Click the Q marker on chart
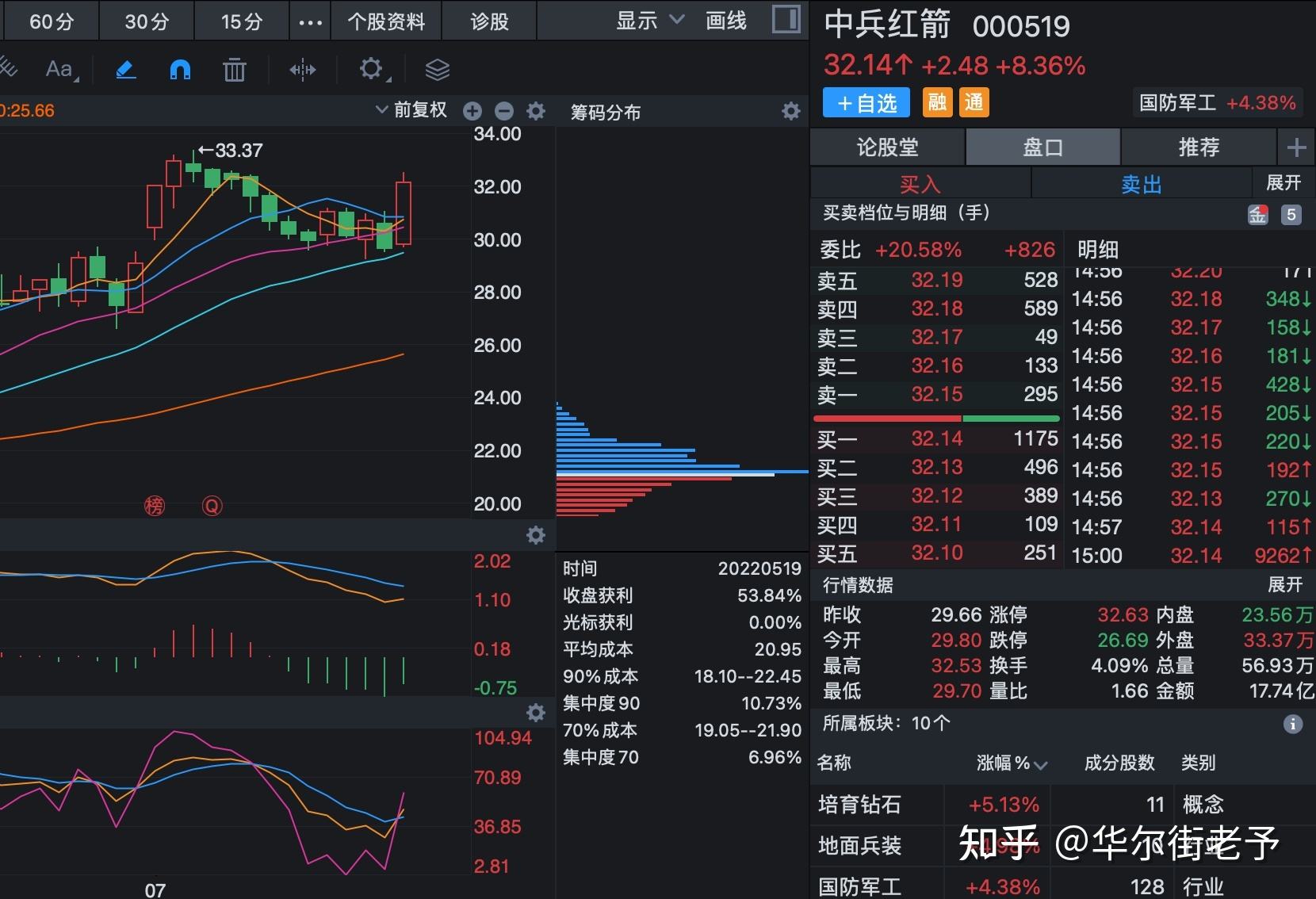The width and height of the screenshot is (1316, 899). pyautogui.click(x=212, y=506)
